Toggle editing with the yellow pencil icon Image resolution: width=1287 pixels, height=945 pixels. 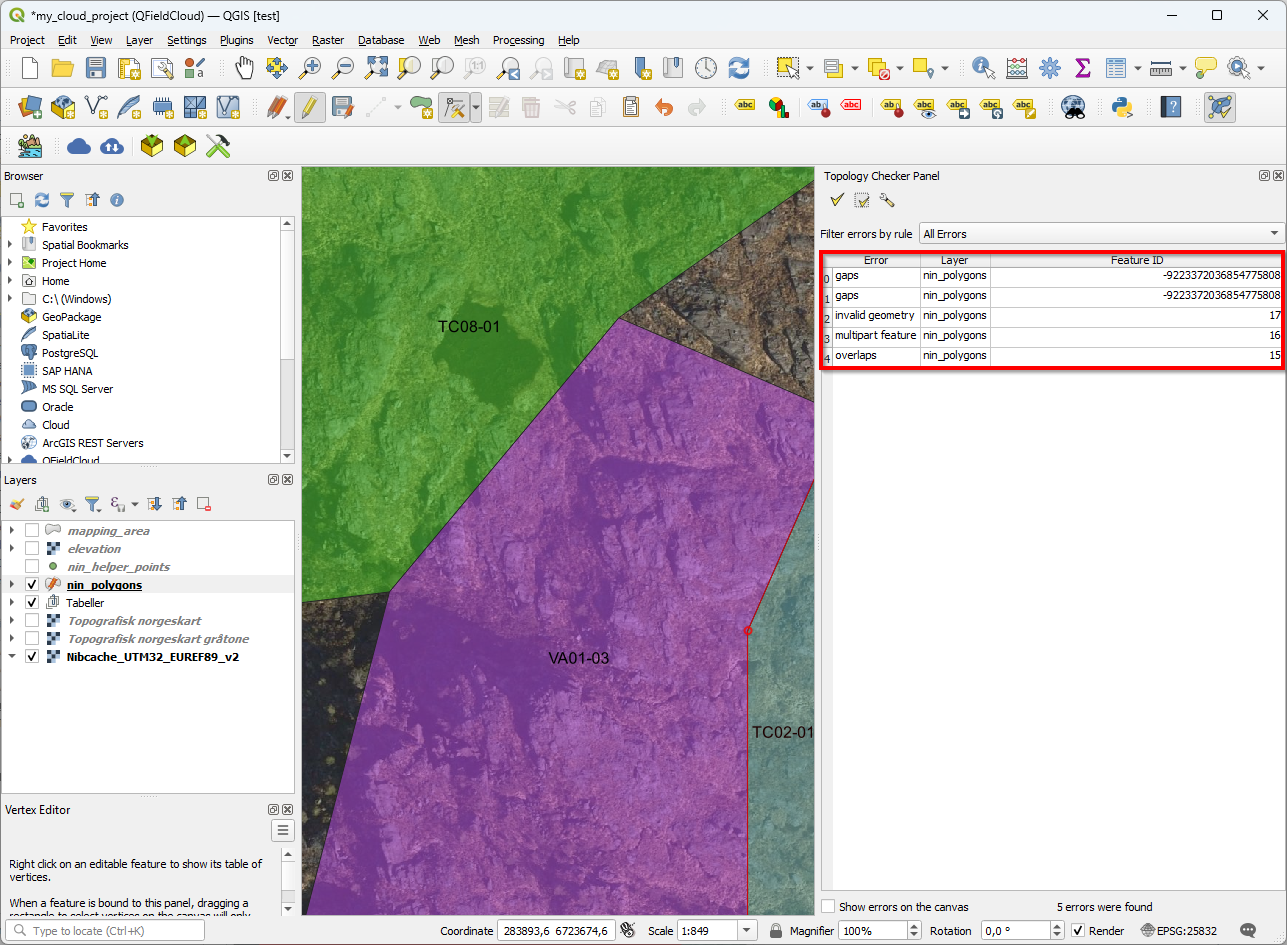point(310,107)
